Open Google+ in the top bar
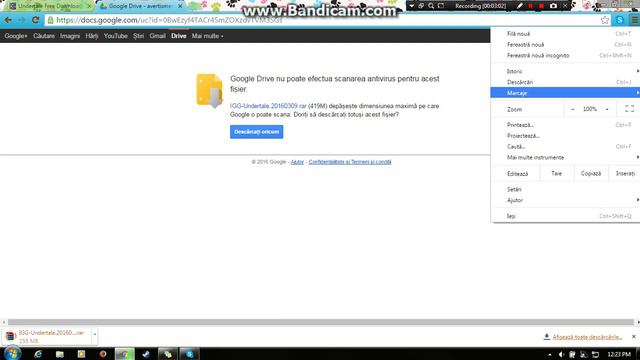Viewport: 640px width, 360px height. [16, 36]
